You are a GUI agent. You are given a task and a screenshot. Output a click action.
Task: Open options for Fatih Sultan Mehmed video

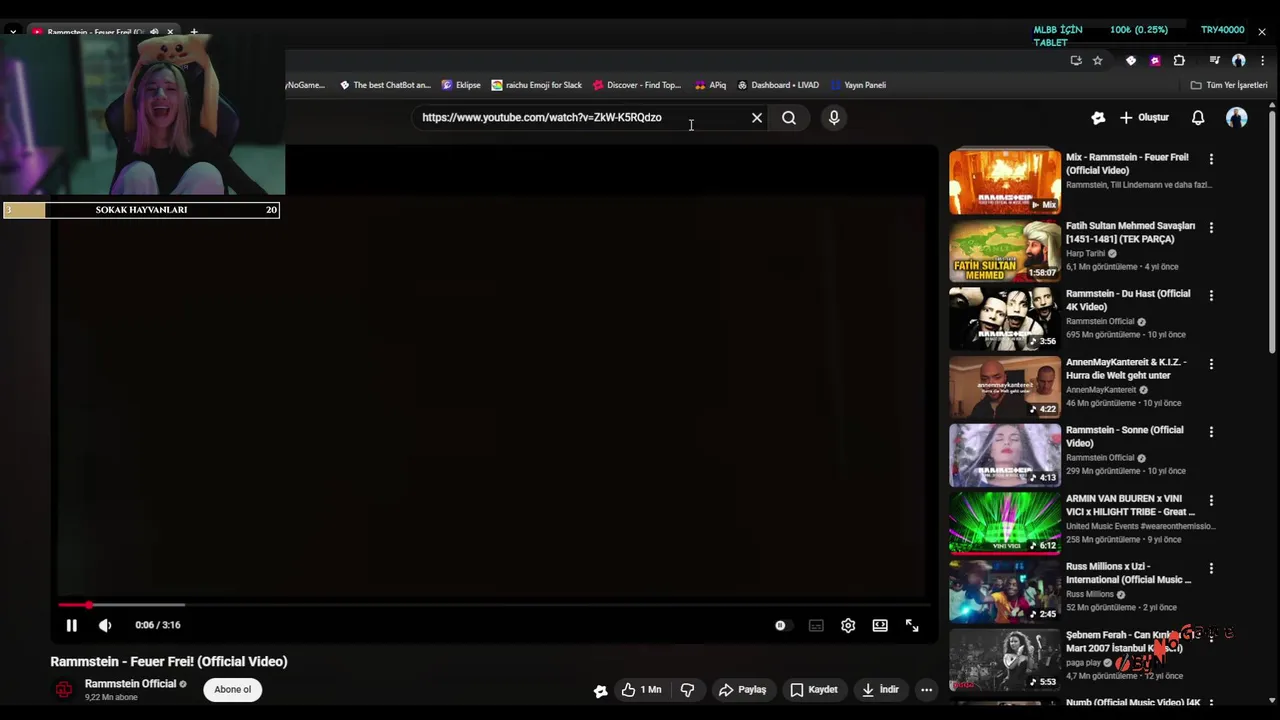coord(1211,228)
